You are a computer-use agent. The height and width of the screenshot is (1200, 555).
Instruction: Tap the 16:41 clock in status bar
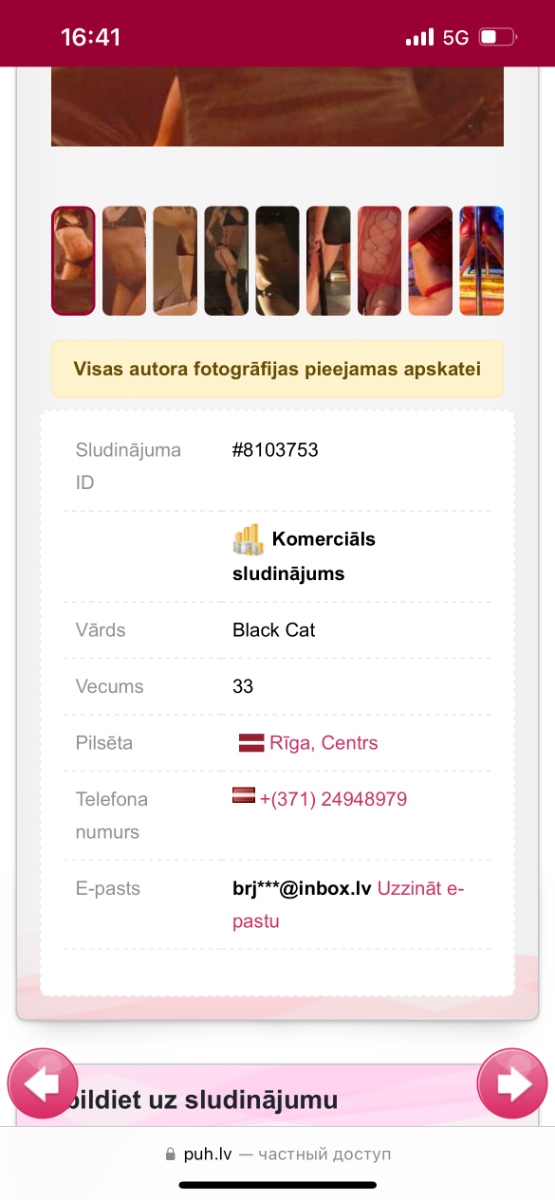pyautogui.click(x=91, y=38)
